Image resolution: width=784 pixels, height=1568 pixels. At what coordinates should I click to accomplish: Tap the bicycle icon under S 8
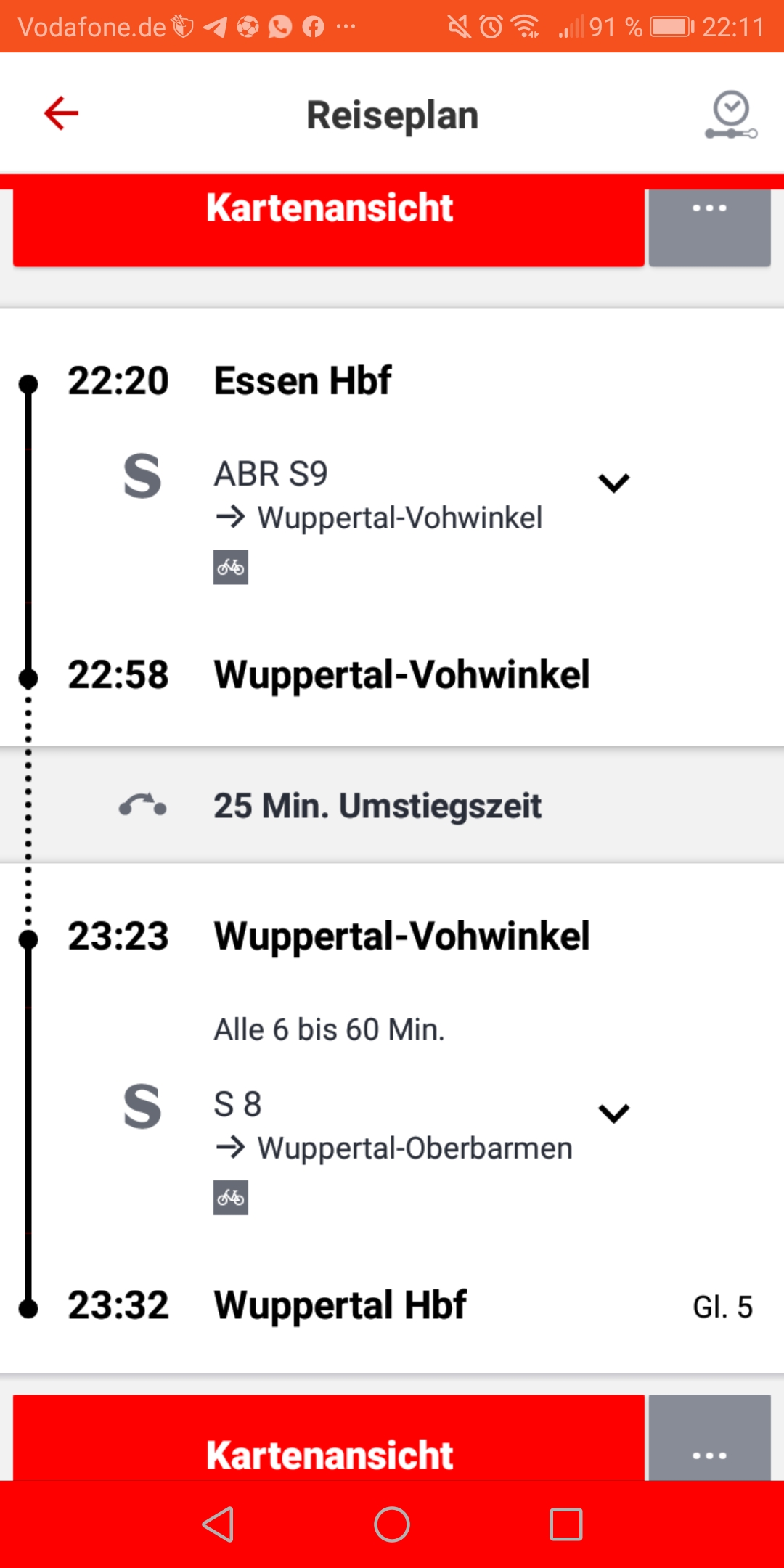pos(231,1197)
